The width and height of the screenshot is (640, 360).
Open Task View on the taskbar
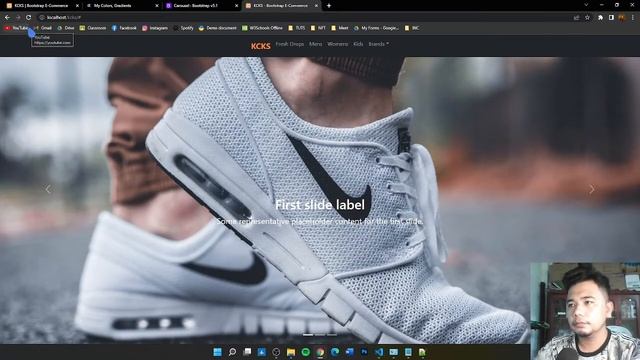tap(247, 352)
